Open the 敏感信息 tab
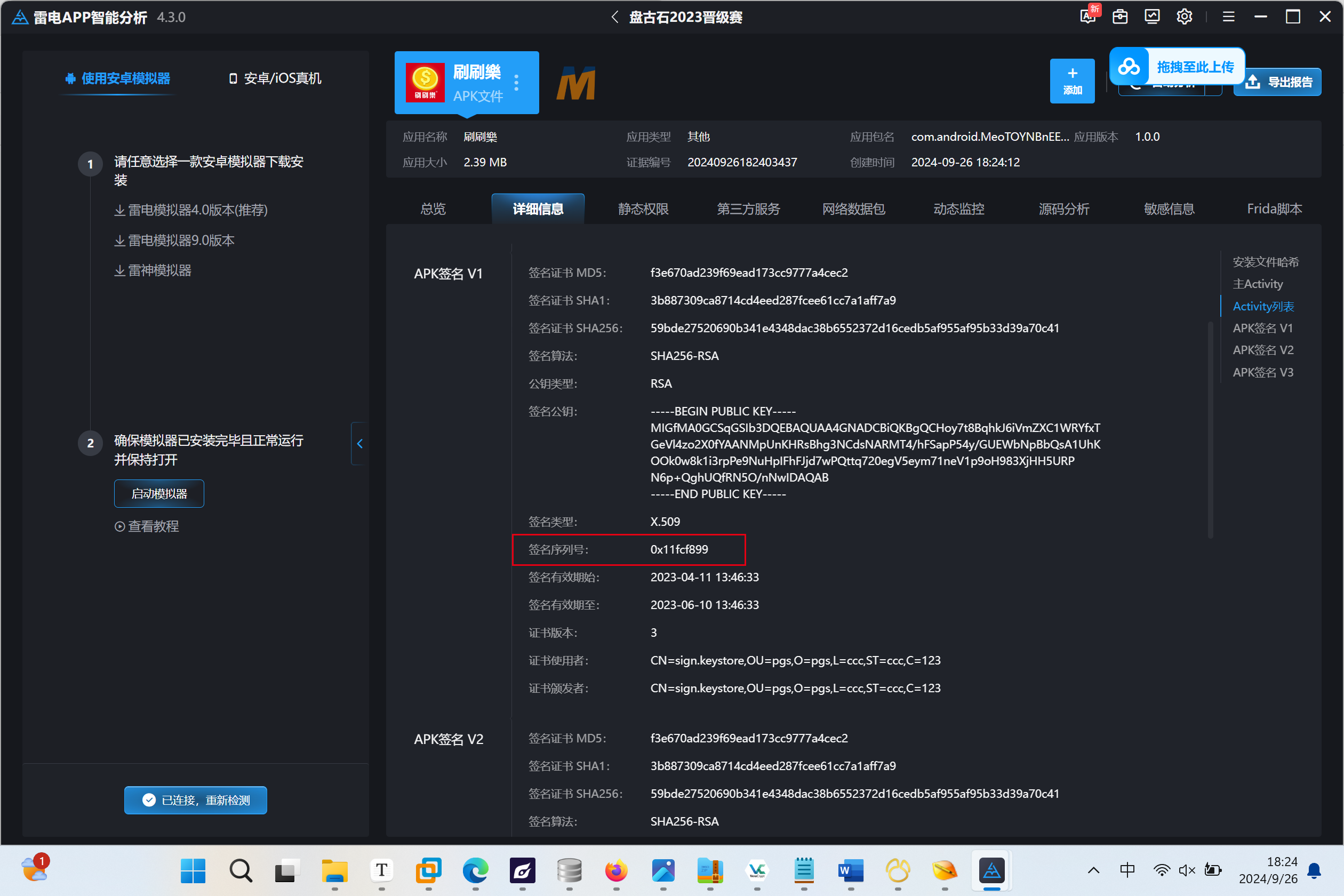 [x=1169, y=209]
